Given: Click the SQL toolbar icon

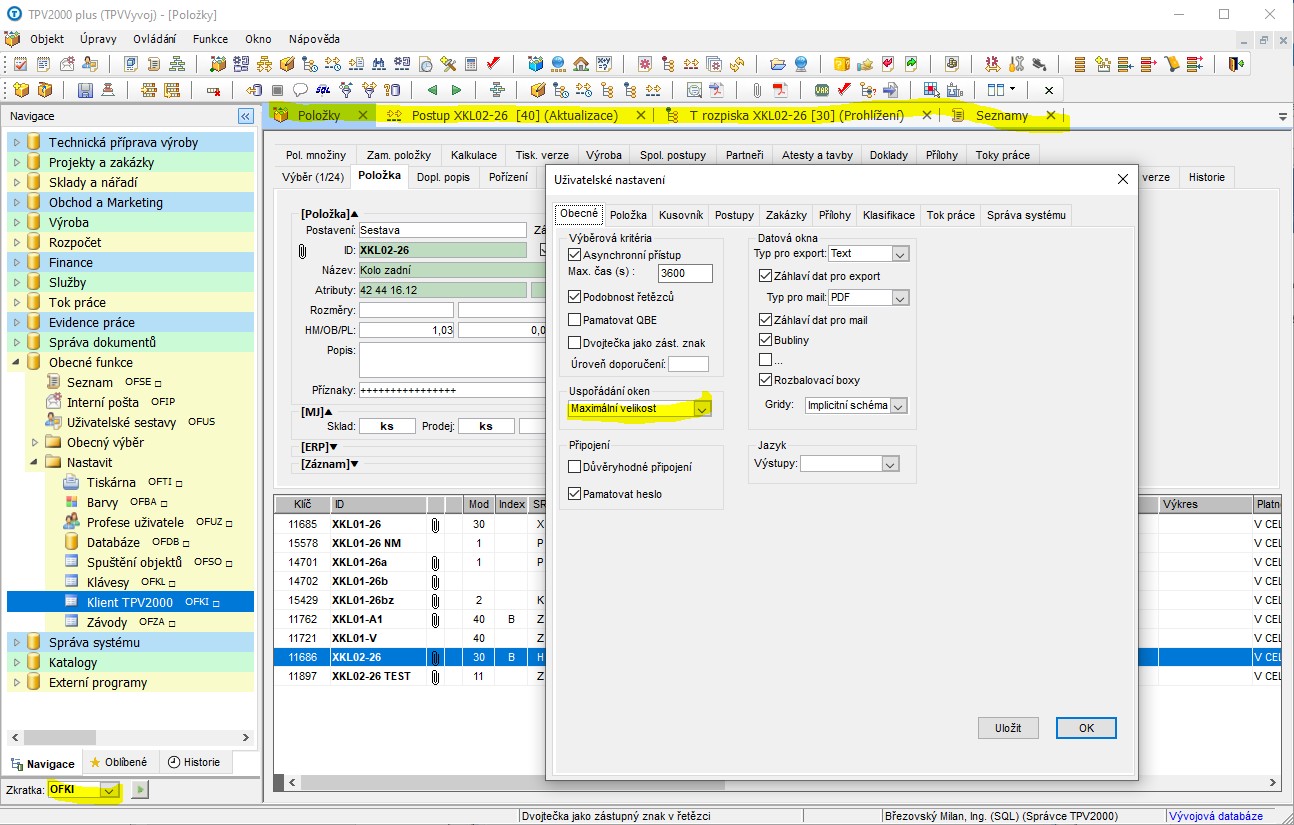Looking at the screenshot, I should 323,89.
